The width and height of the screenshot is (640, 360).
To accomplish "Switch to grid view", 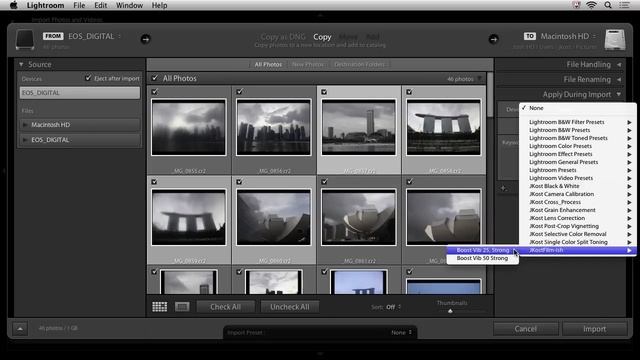I will pos(160,307).
